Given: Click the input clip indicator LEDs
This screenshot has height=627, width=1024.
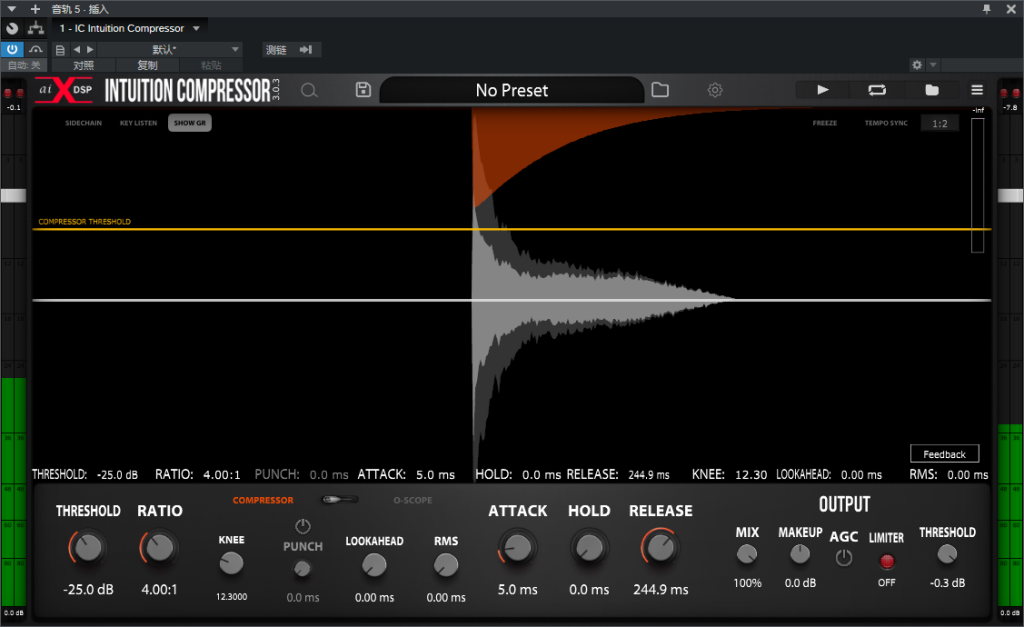Looking at the screenshot, I should click(x=13, y=93).
